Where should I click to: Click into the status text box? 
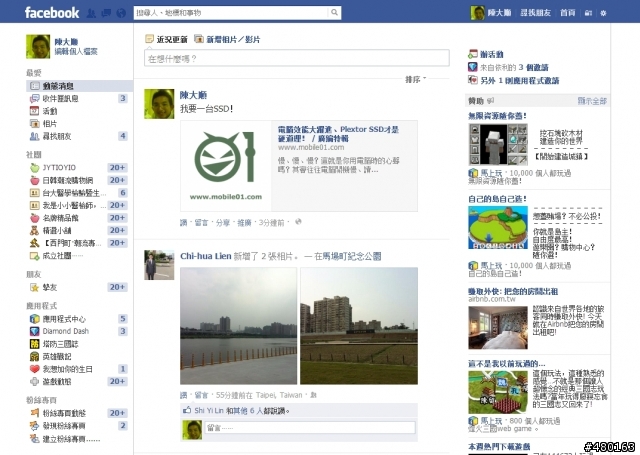[x=297, y=58]
